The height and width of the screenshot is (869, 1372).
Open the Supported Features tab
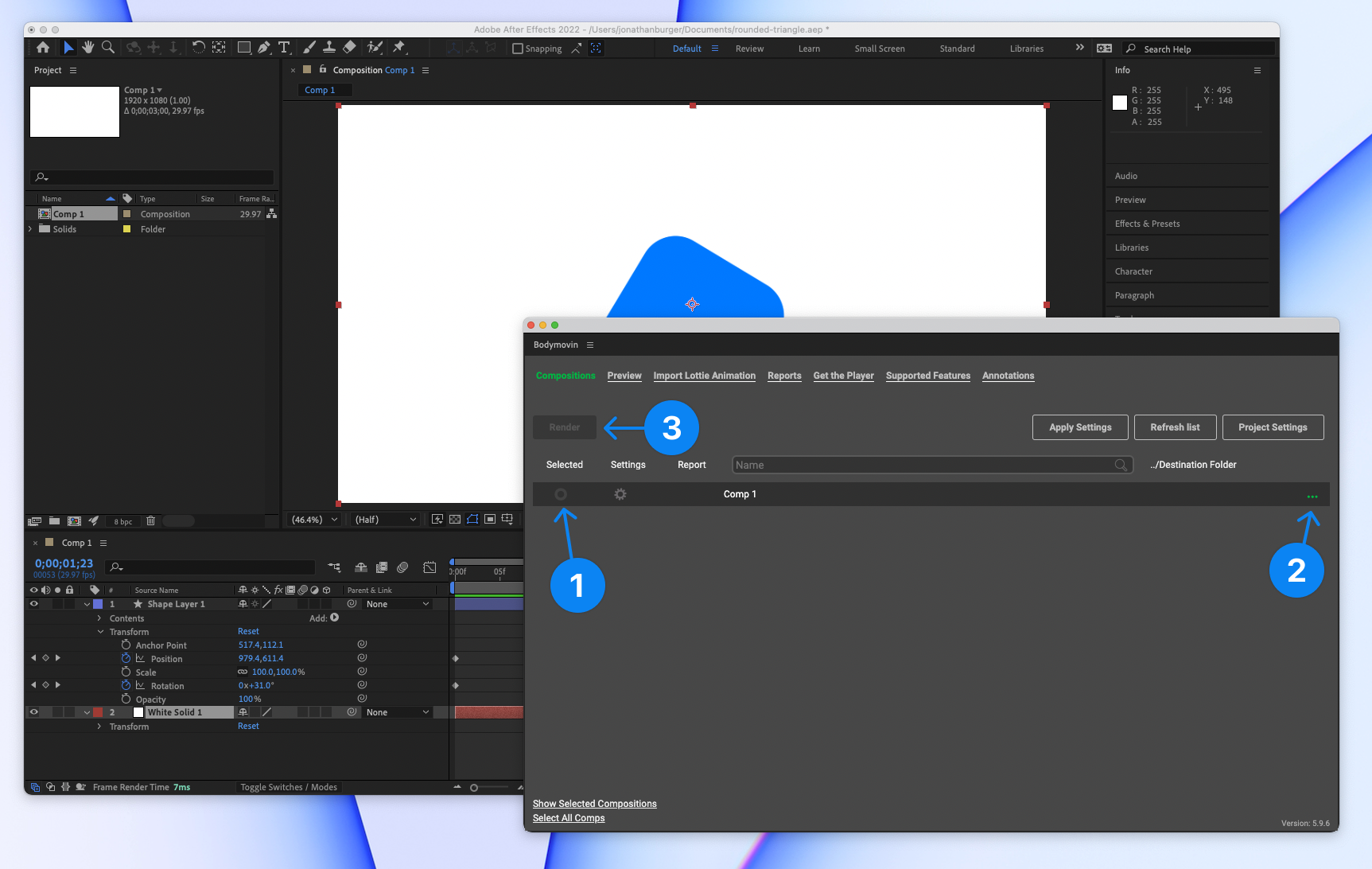927,376
